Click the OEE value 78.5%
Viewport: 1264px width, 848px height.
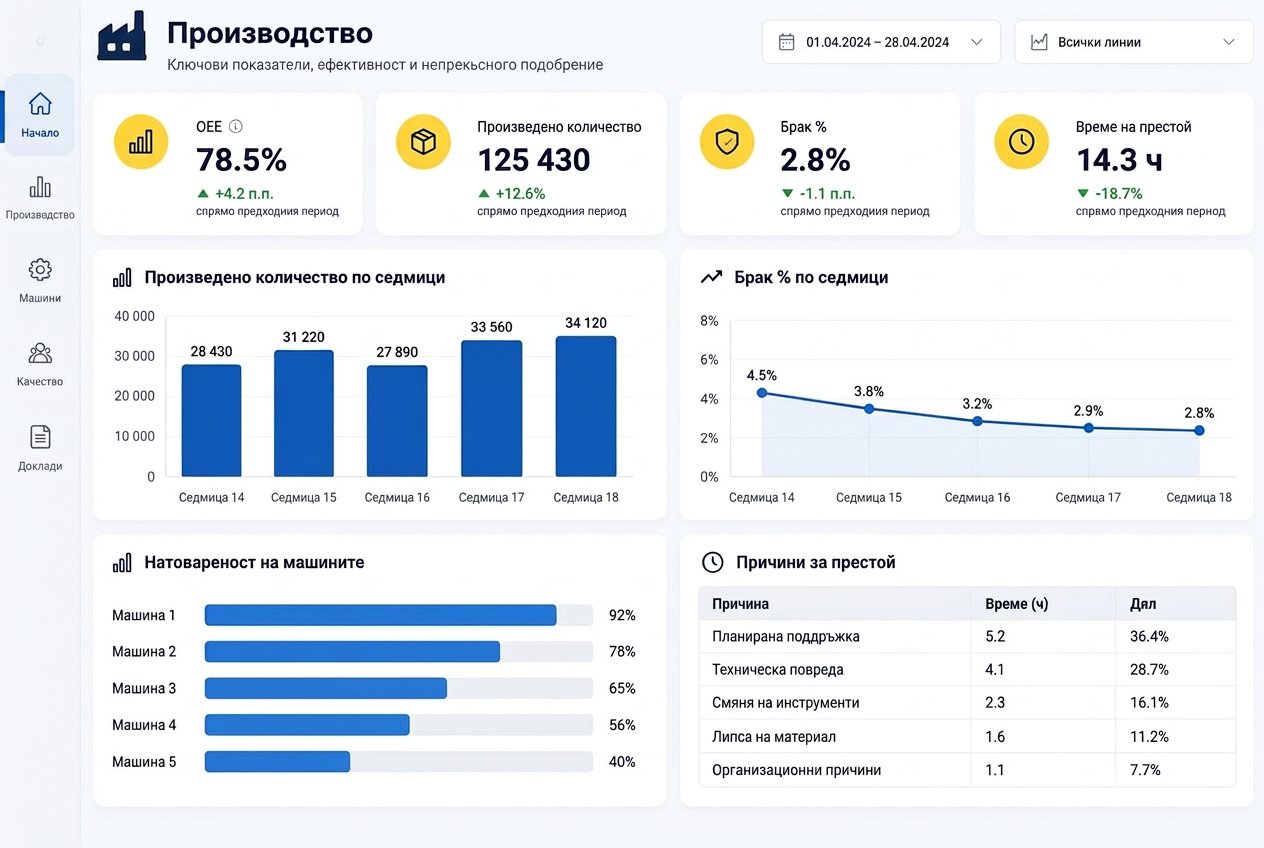[241, 160]
